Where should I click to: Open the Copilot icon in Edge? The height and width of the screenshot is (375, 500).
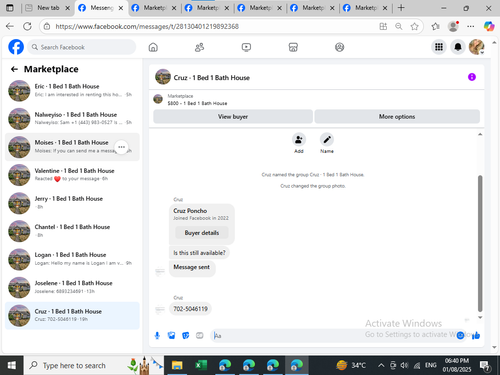pyautogui.click(x=489, y=26)
